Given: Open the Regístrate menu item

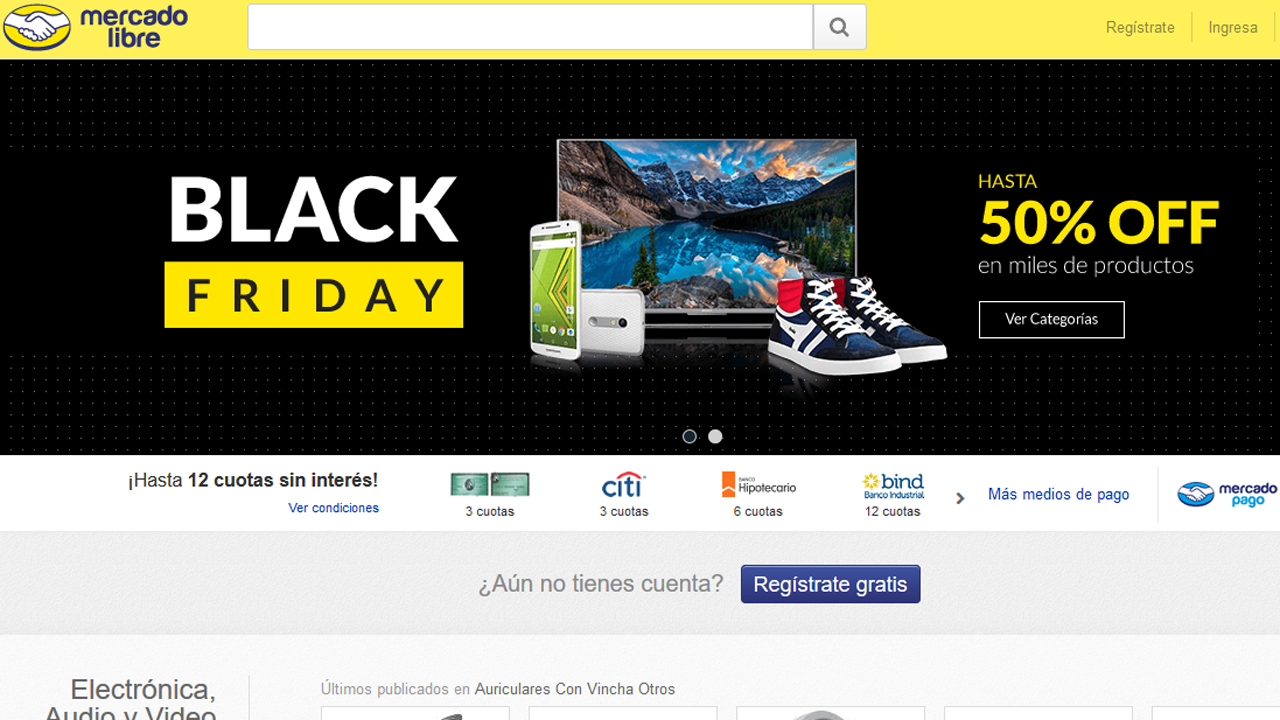Looking at the screenshot, I should [1140, 27].
